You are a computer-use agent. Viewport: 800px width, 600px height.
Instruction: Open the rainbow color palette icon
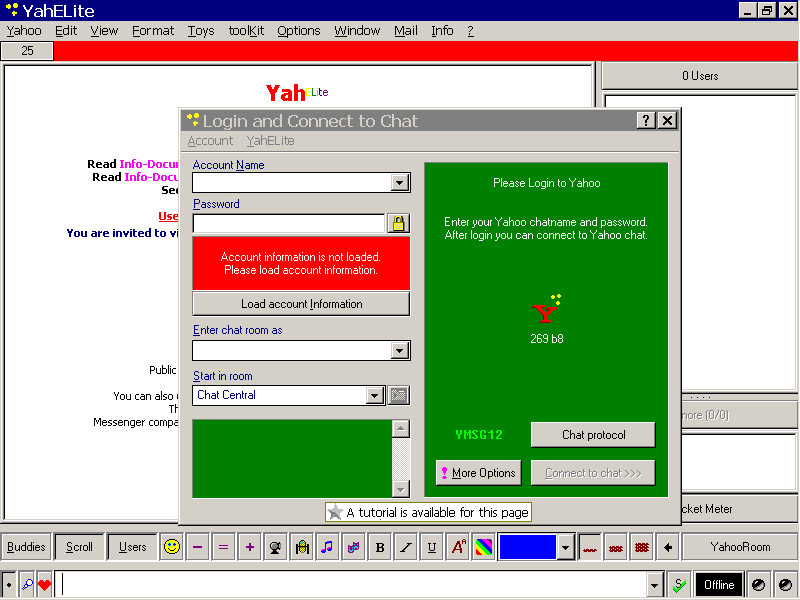pos(484,547)
